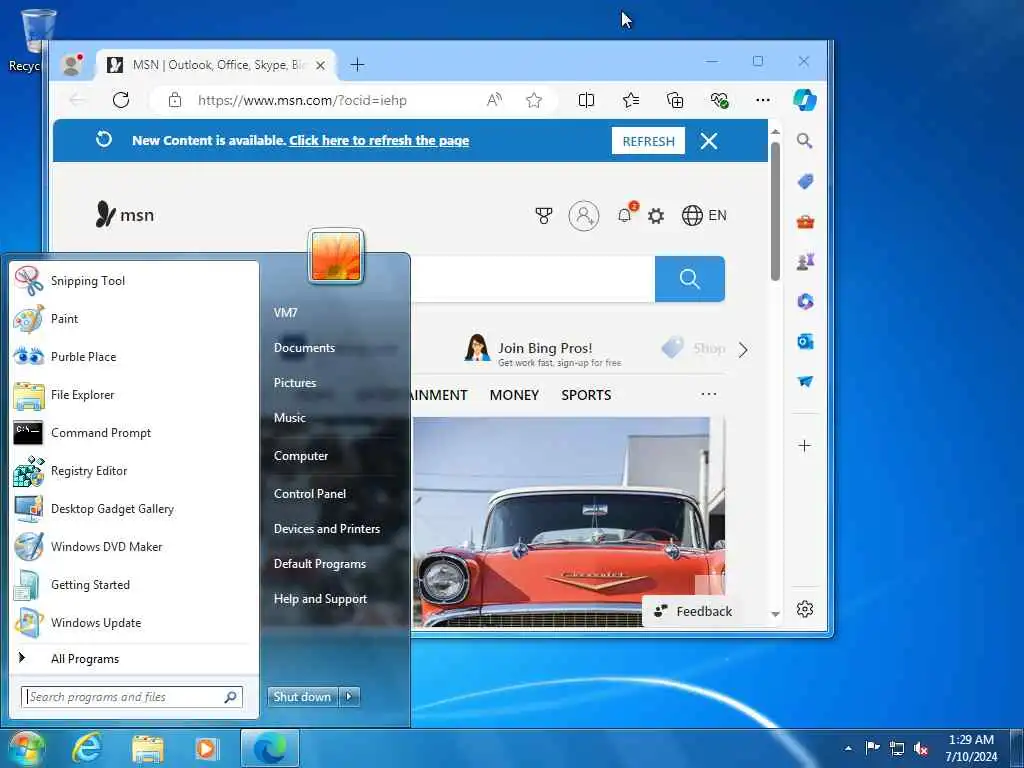Open Edge sidebar Shopping tag icon

click(805, 181)
